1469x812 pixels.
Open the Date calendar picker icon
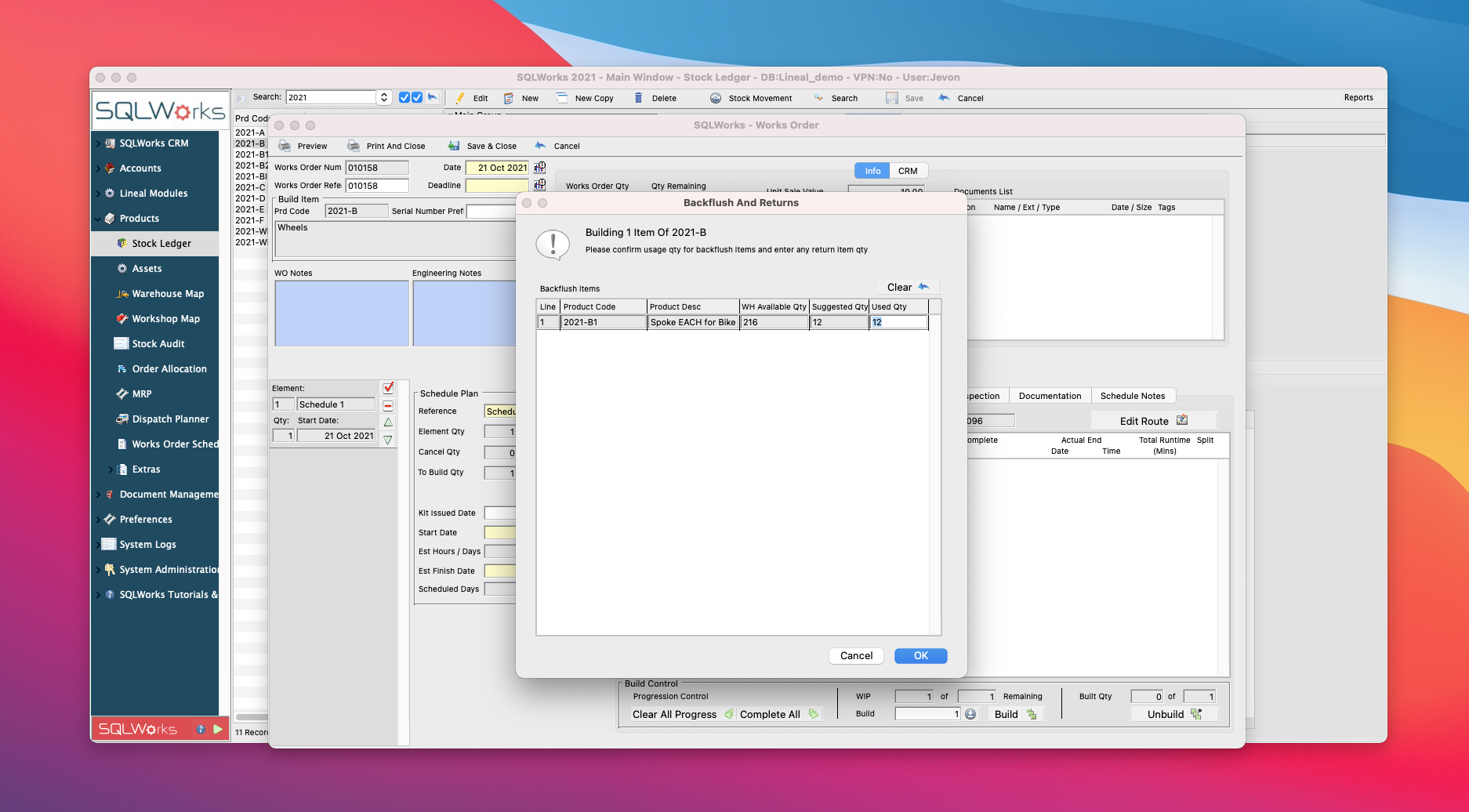coord(539,168)
